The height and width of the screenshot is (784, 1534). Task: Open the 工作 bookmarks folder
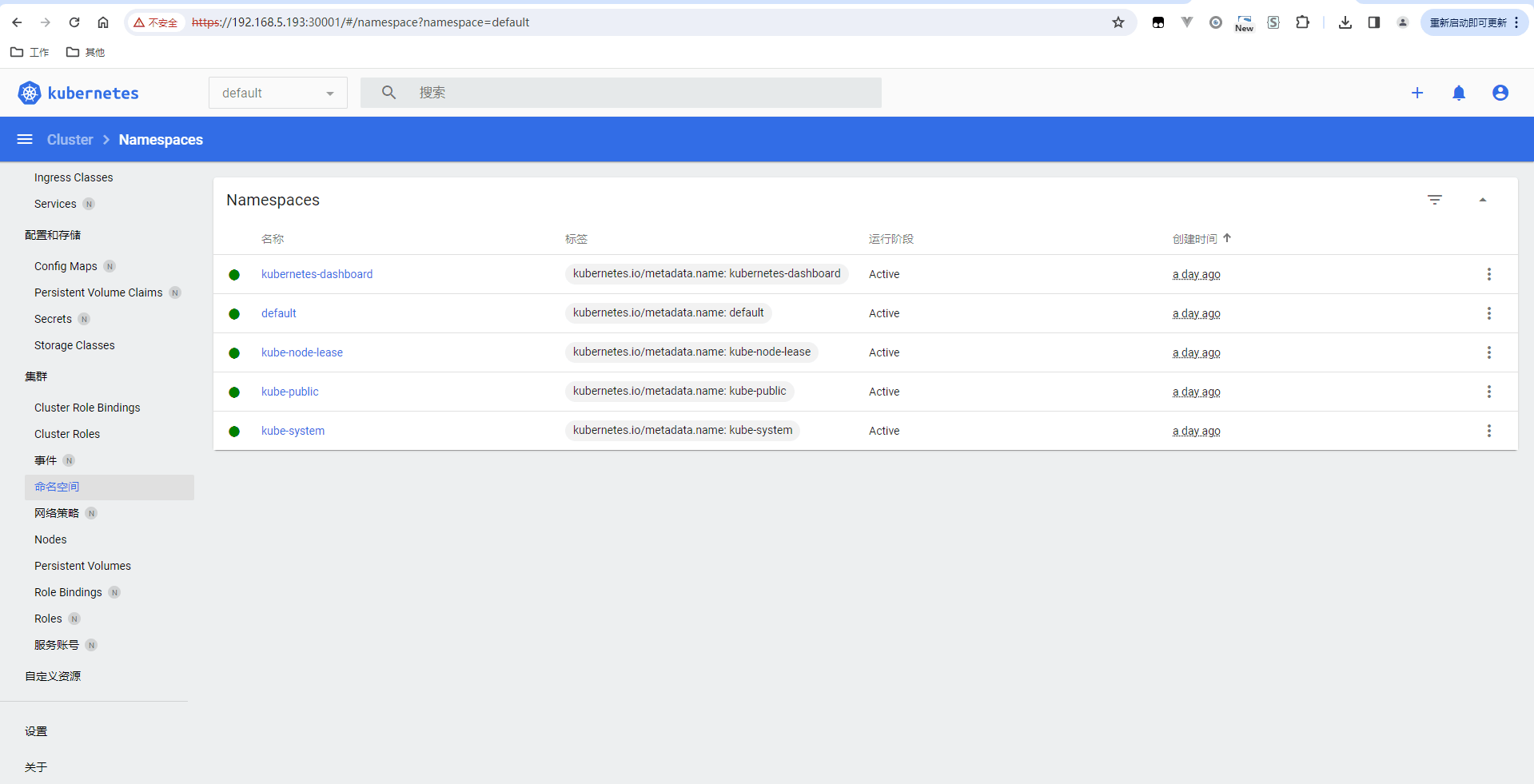coord(30,52)
